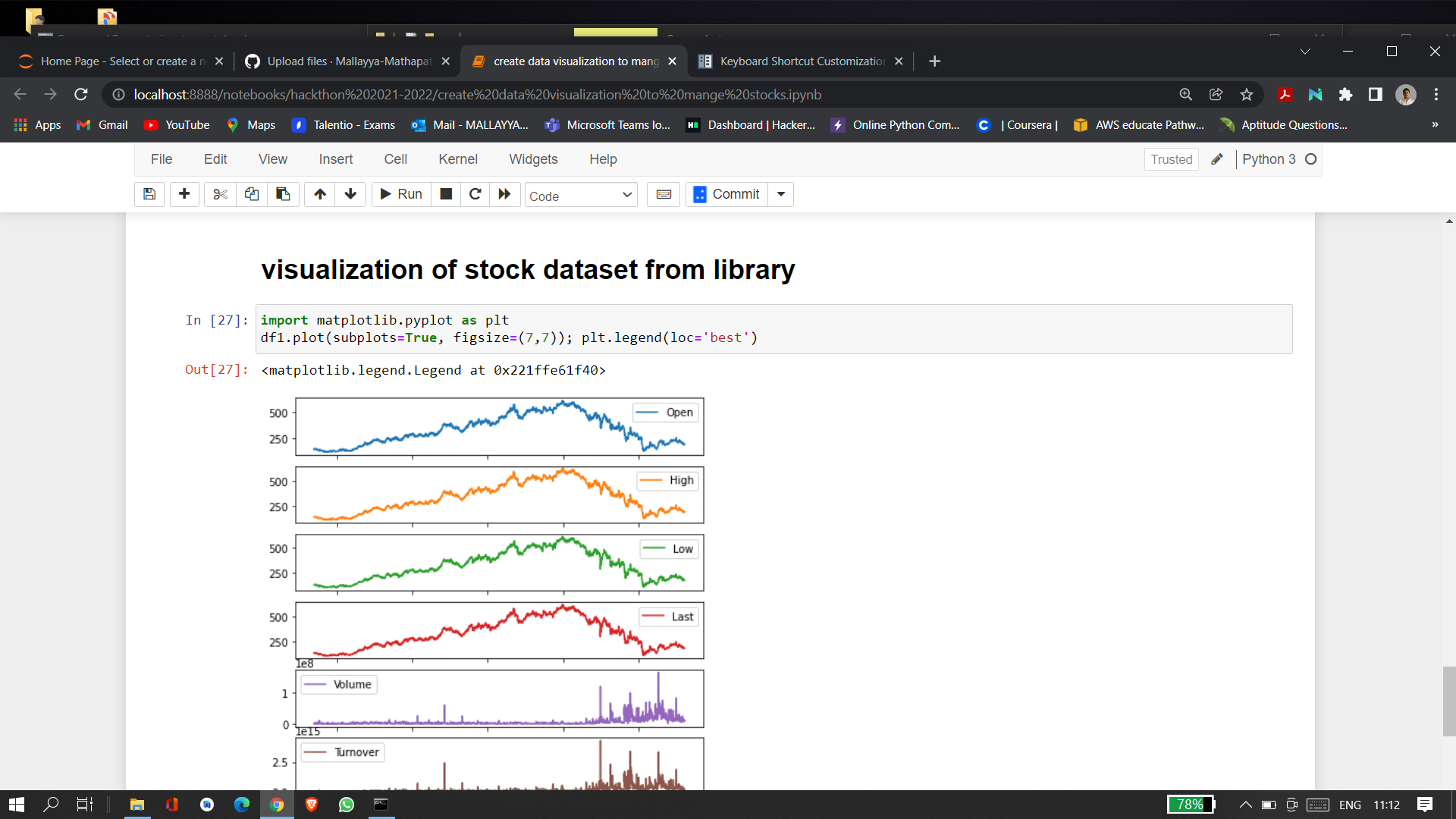Open the Kernel menu

coord(458,159)
